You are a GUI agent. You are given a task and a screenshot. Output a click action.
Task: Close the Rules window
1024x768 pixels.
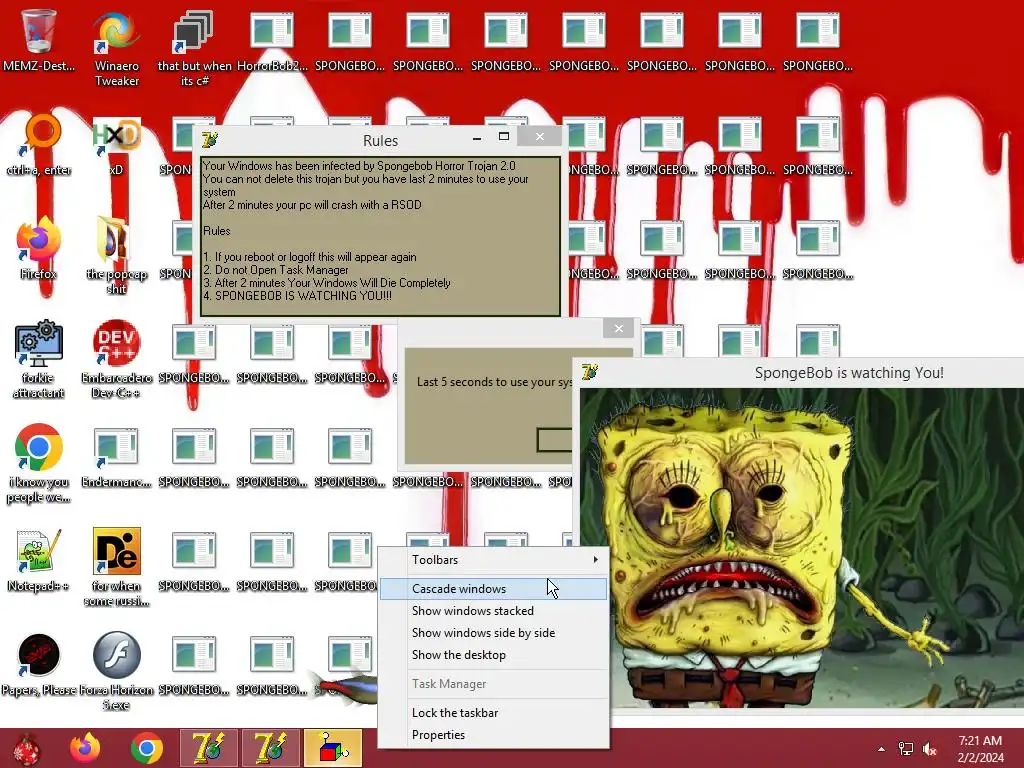pyautogui.click(x=539, y=136)
